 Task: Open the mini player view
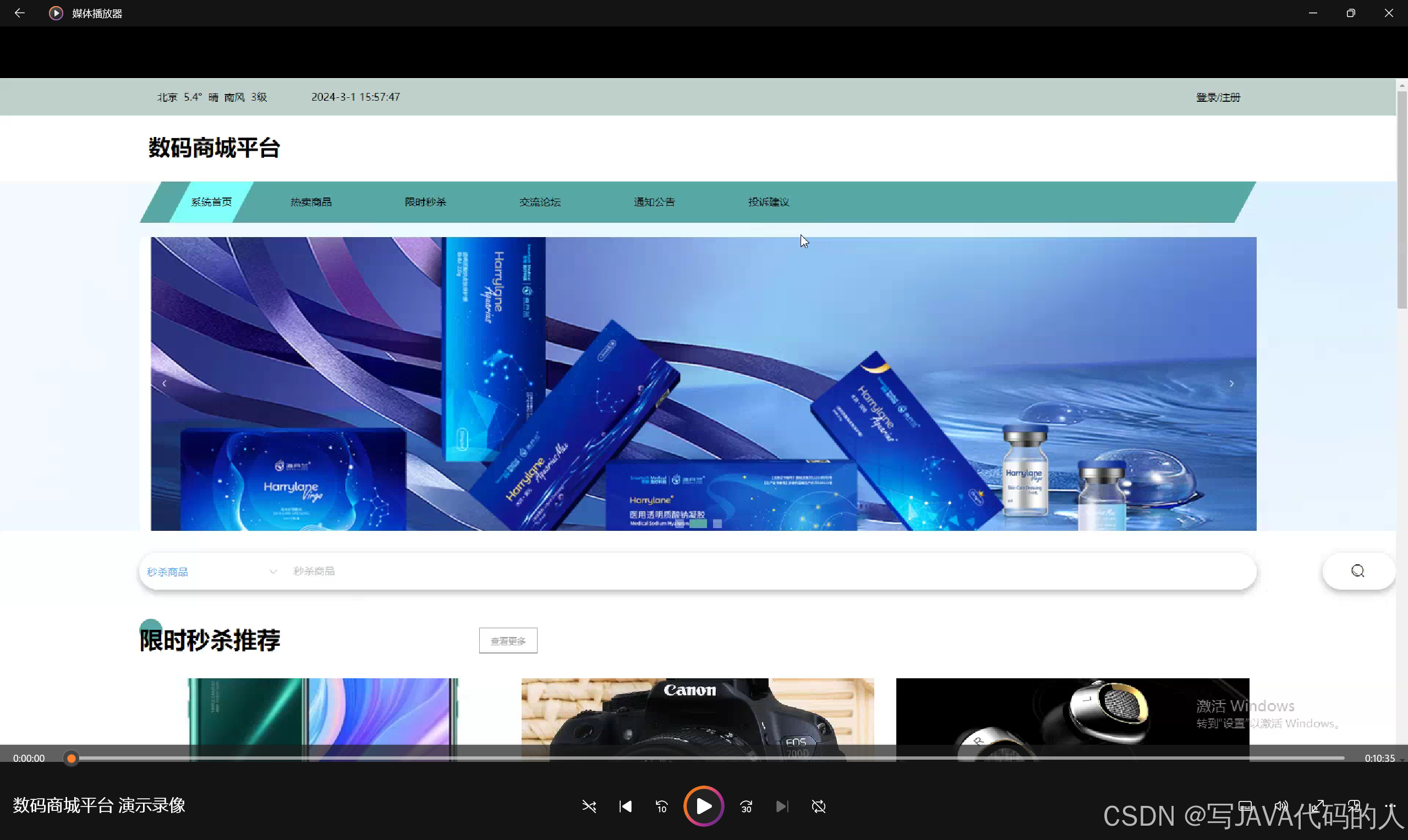1354,805
